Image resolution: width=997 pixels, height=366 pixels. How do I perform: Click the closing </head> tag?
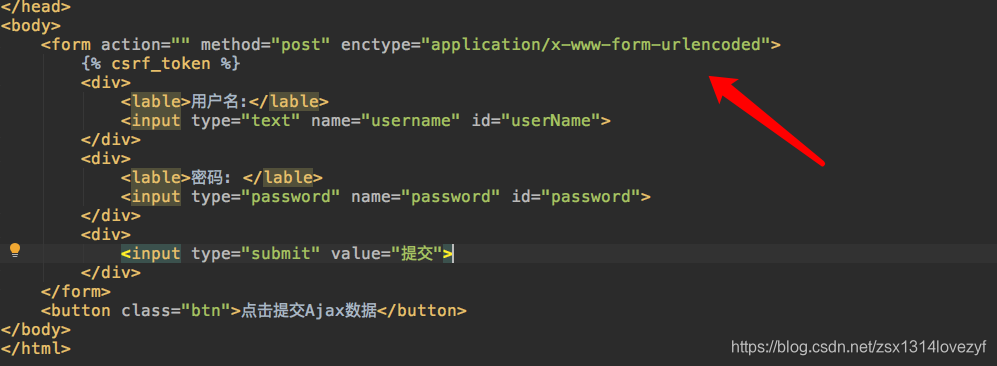pyautogui.click(x=36, y=6)
